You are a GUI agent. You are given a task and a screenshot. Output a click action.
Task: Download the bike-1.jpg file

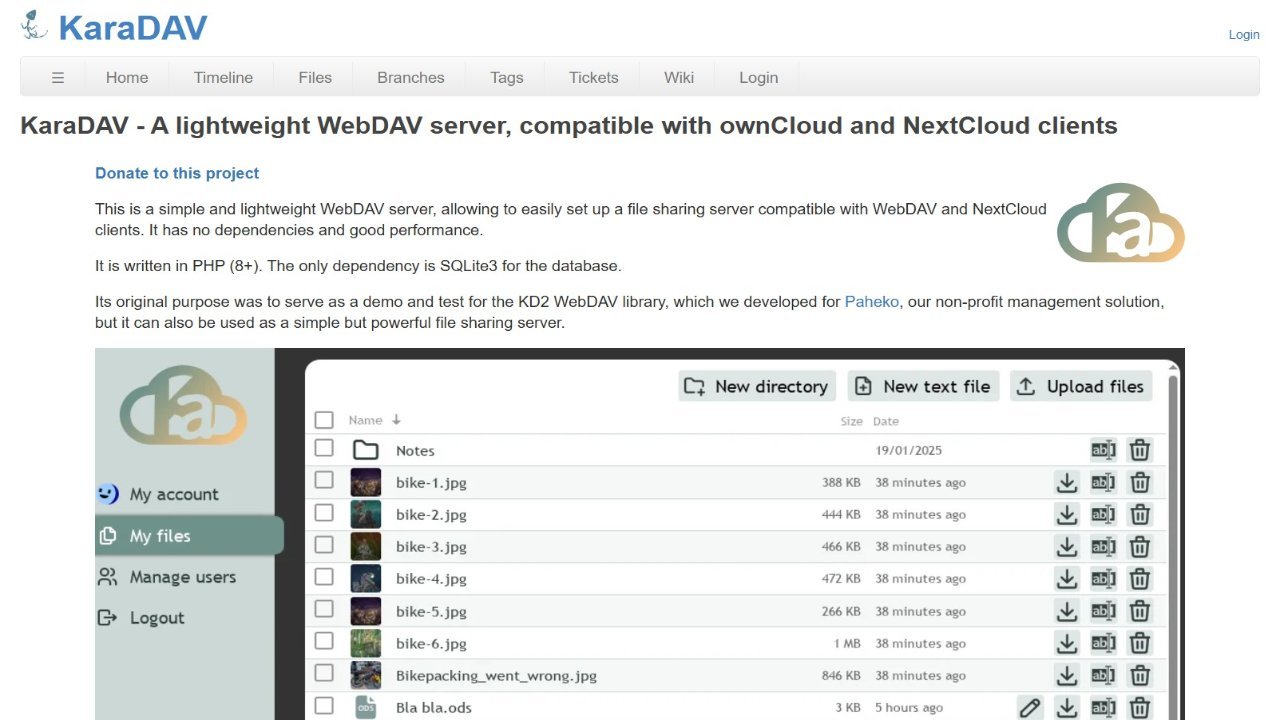coord(1067,483)
